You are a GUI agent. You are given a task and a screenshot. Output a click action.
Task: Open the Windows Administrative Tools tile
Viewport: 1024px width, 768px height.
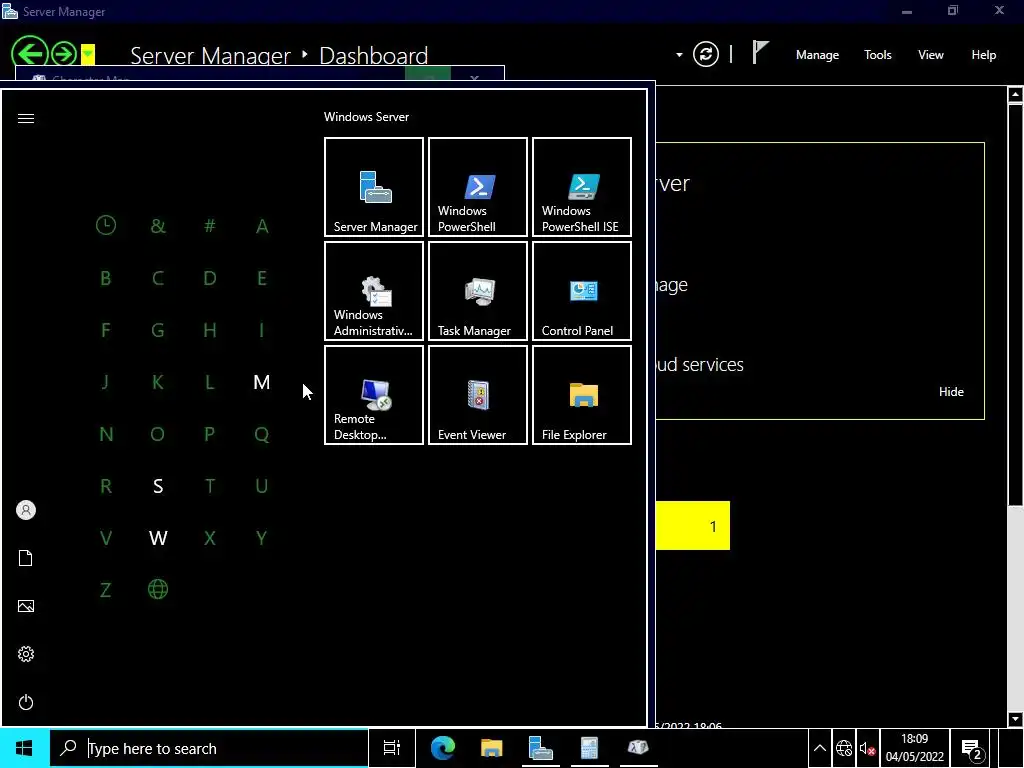(374, 291)
